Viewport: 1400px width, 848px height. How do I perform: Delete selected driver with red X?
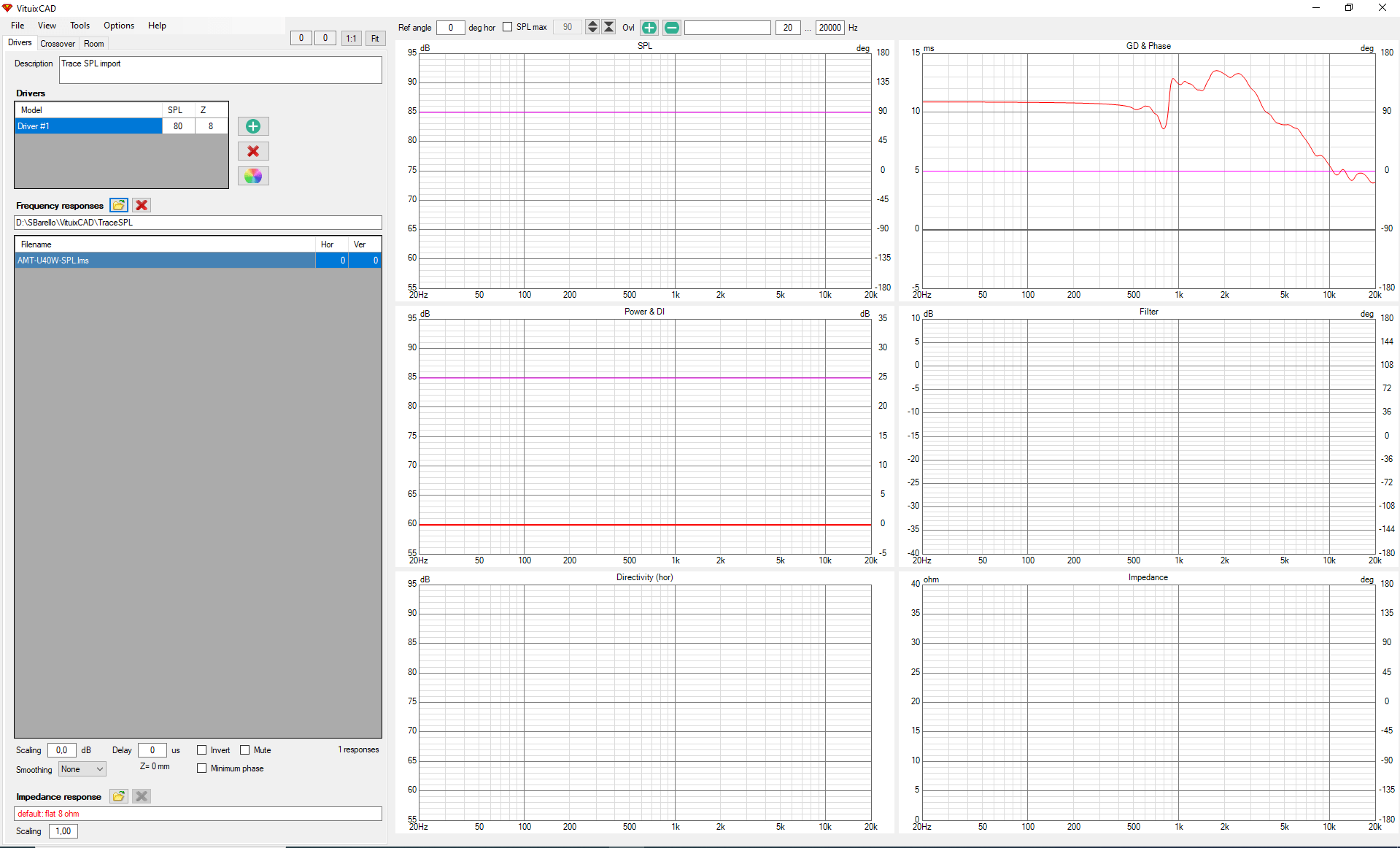click(x=253, y=151)
